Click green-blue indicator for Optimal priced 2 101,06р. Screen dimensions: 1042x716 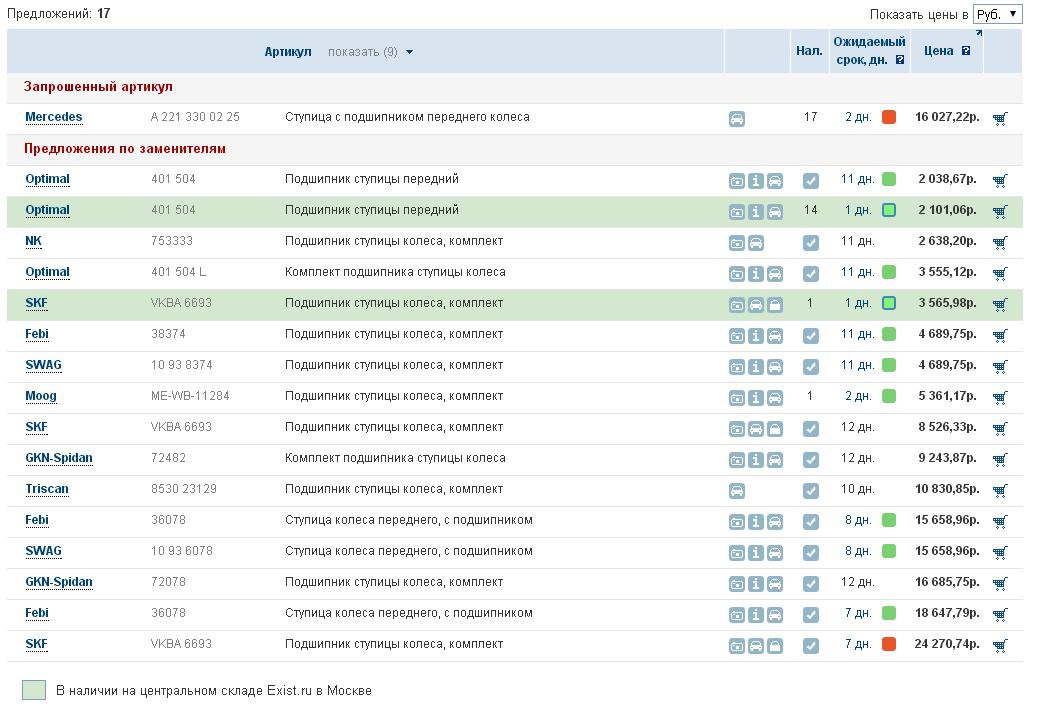pyautogui.click(x=888, y=210)
